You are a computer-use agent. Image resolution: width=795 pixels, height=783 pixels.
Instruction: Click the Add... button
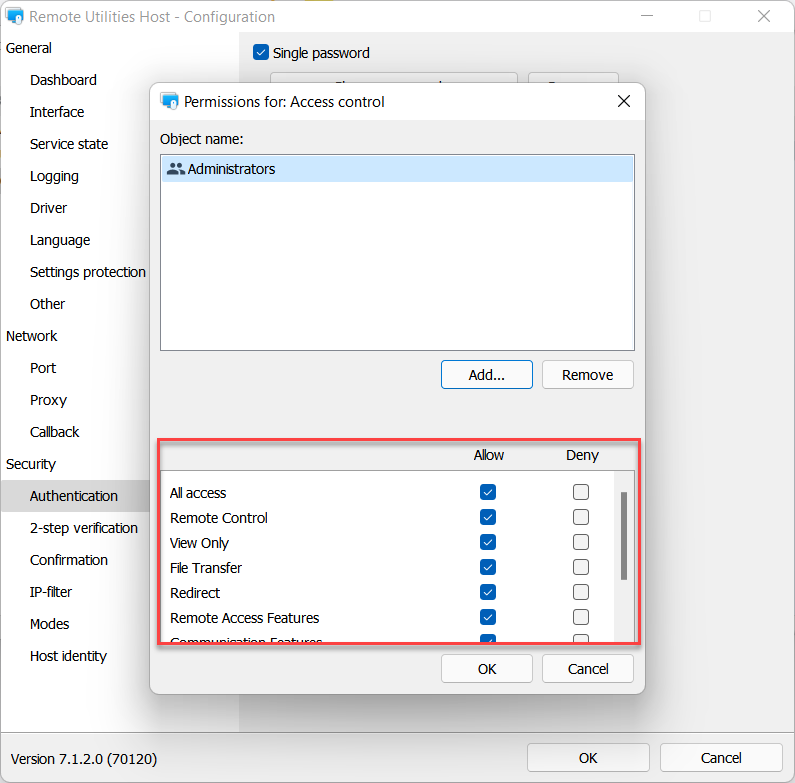tap(486, 375)
